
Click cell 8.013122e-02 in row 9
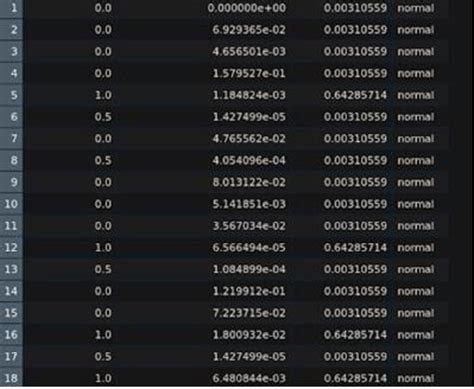249,182
